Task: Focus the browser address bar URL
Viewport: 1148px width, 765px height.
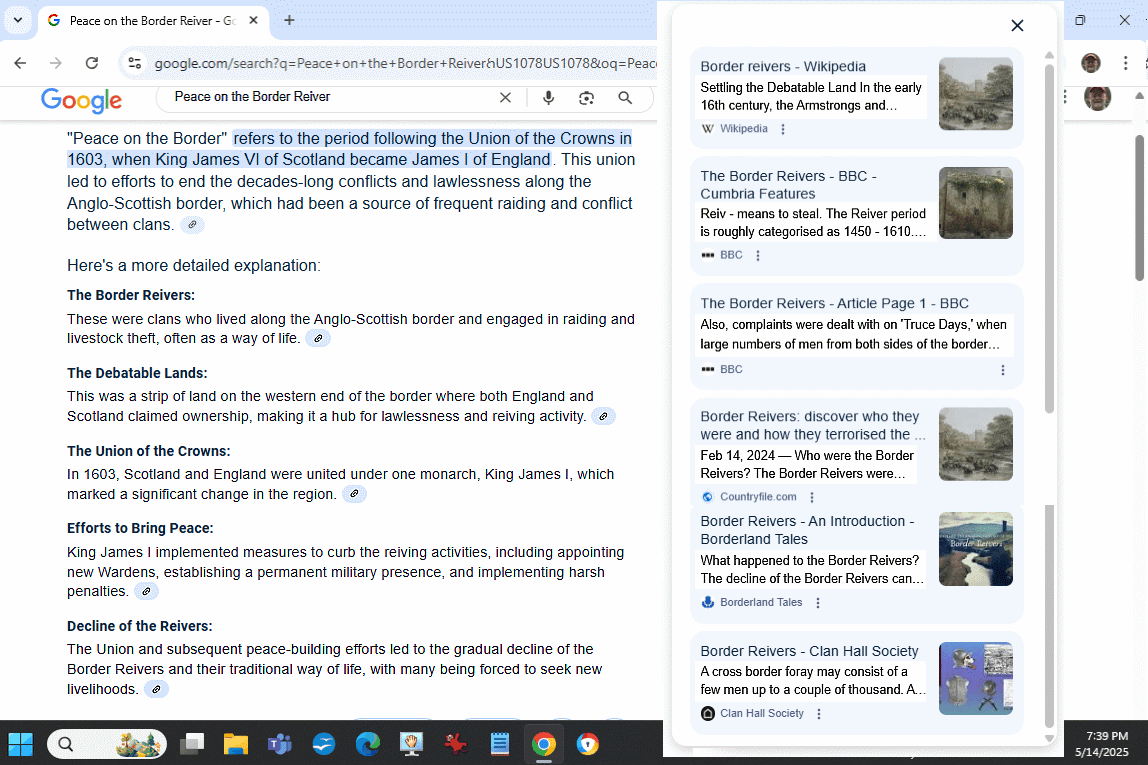Action: (x=405, y=63)
